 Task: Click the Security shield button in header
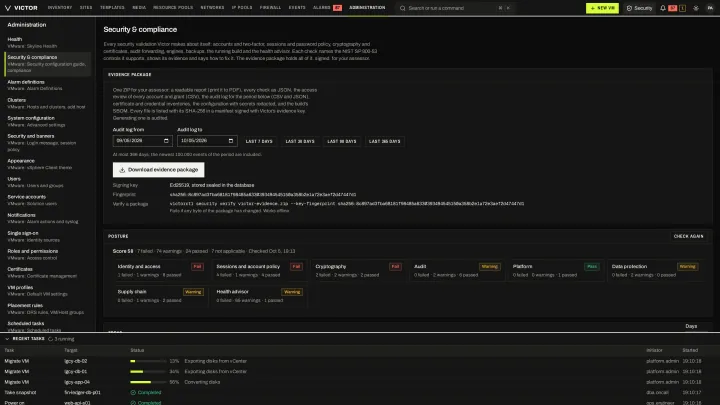coord(639,8)
